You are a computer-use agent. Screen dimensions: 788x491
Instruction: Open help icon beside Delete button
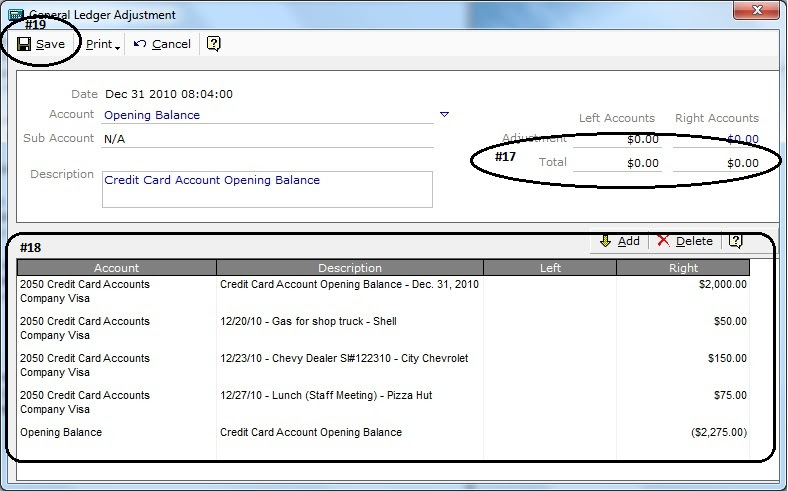735,241
